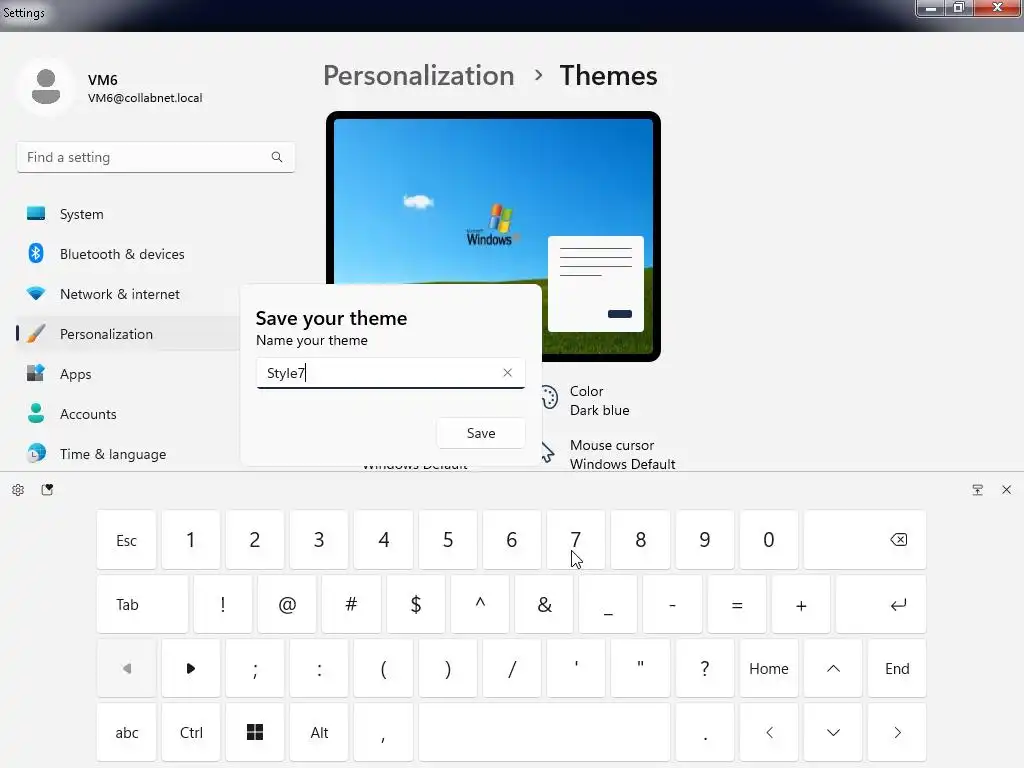
Task: Tap the Enter key icon
Action: point(881,604)
